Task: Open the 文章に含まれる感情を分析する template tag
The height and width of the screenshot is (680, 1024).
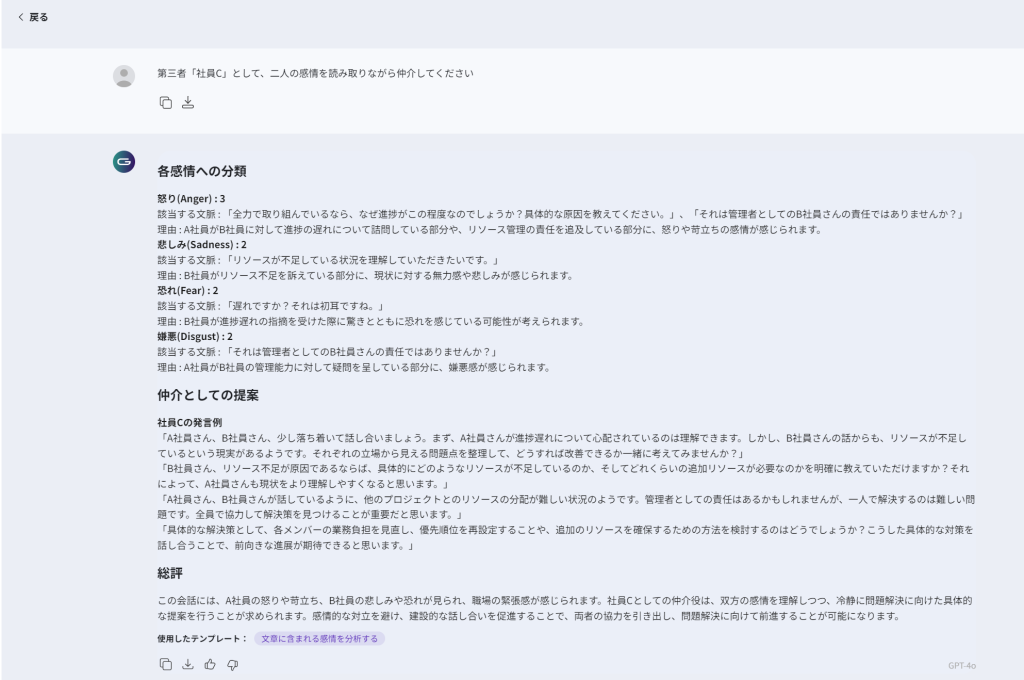Action: [x=319, y=638]
